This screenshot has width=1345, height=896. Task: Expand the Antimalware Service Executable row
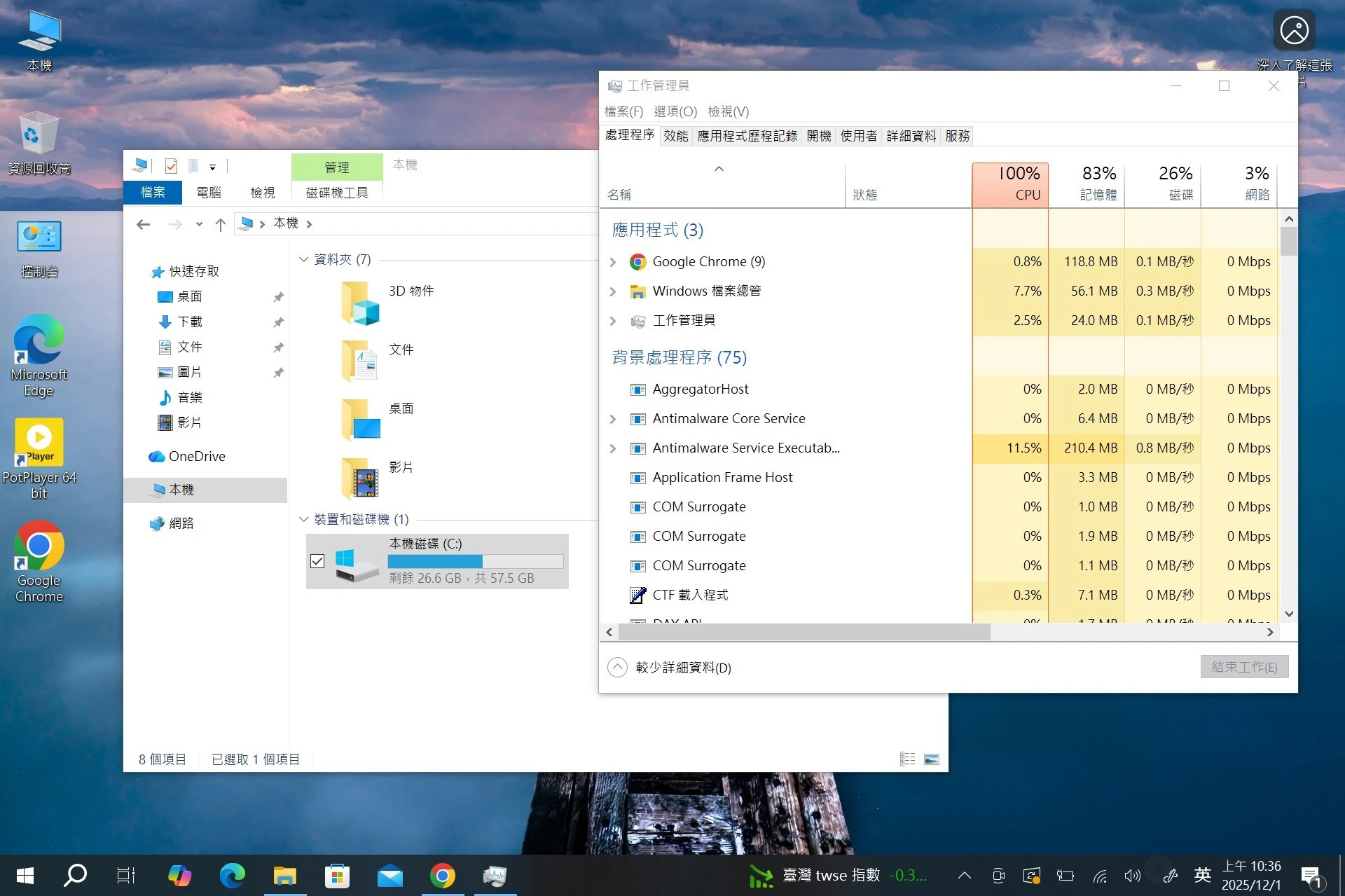click(613, 448)
